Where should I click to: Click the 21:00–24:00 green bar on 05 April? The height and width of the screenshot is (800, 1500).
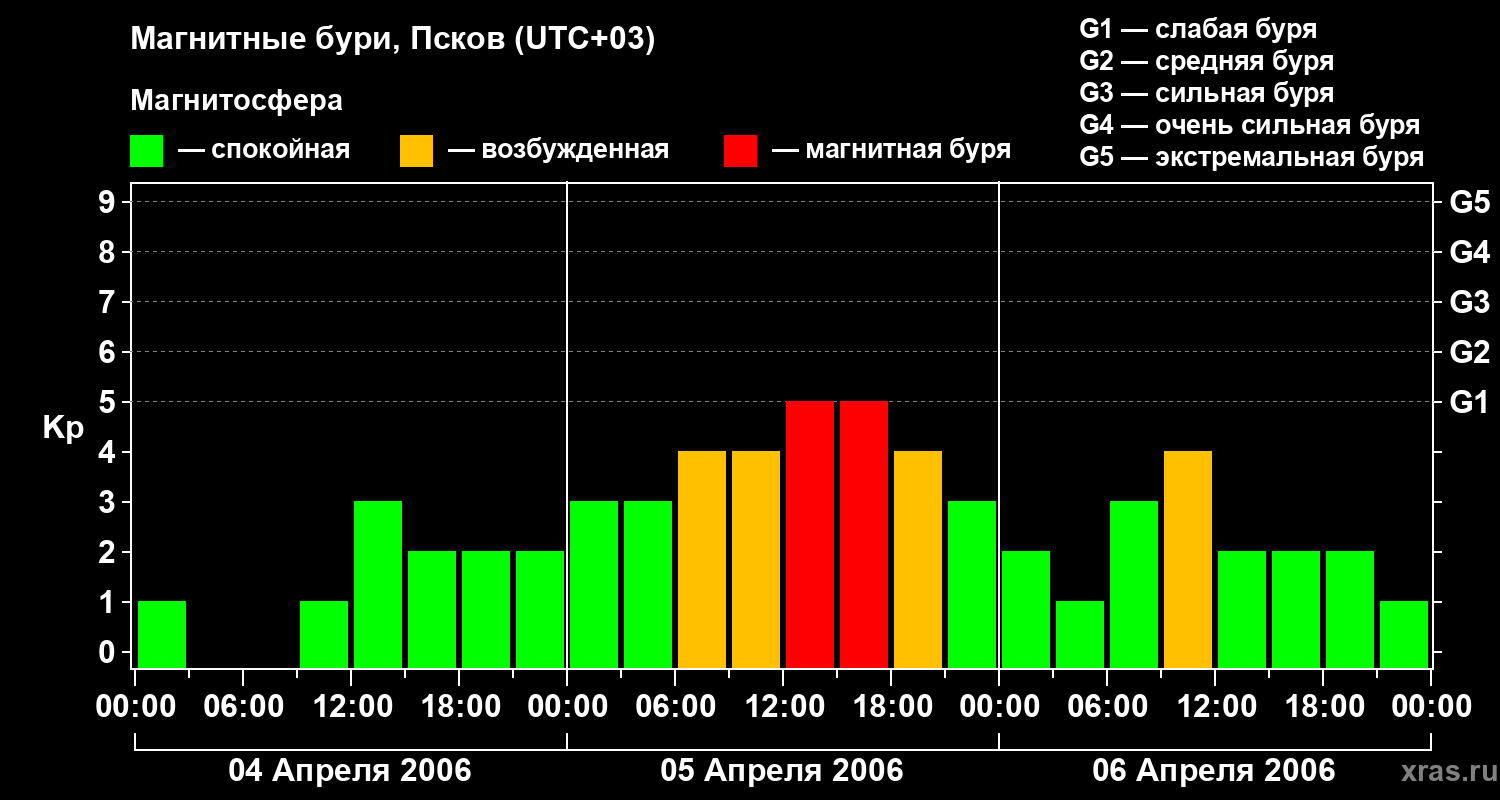pyautogui.click(x=972, y=584)
